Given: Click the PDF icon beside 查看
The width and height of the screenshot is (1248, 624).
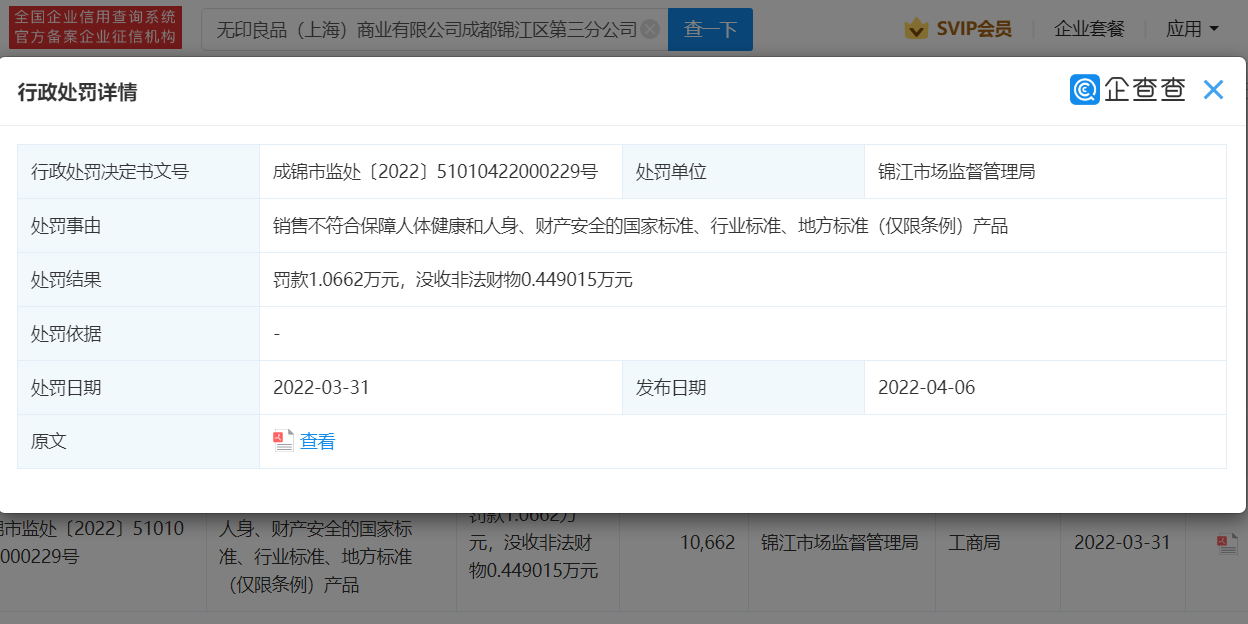Looking at the screenshot, I should tap(283, 441).
